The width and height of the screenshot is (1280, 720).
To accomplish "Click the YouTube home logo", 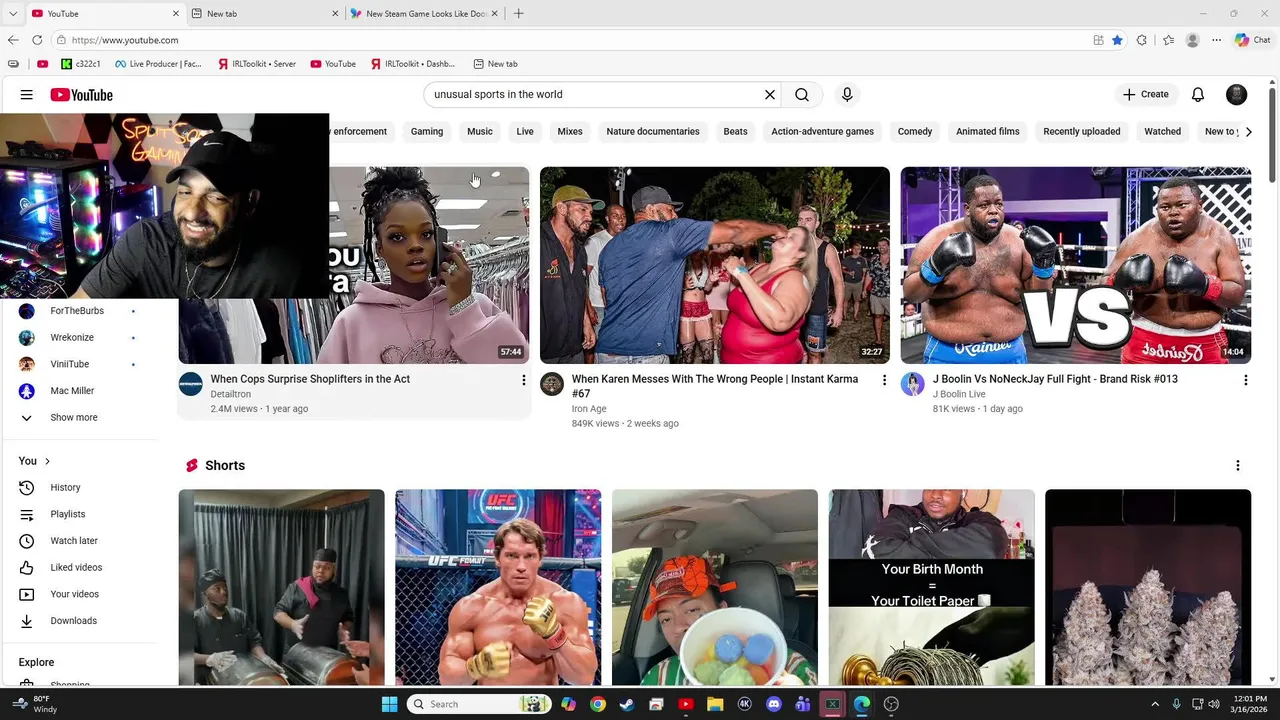I will [82, 95].
